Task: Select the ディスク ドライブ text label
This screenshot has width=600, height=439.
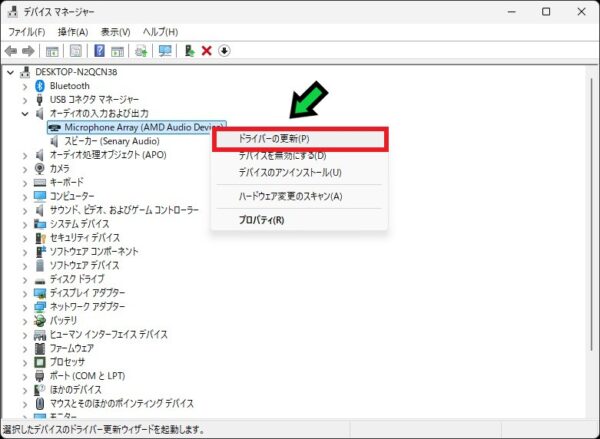Action: click(x=77, y=279)
